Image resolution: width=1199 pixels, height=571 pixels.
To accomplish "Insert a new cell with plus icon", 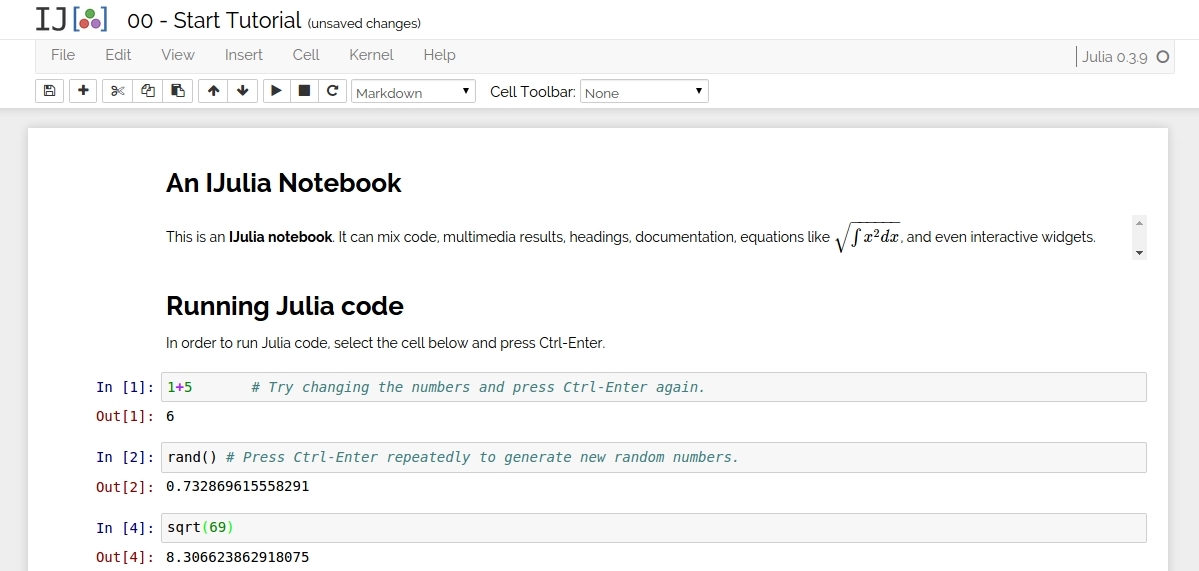I will (x=83, y=91).
